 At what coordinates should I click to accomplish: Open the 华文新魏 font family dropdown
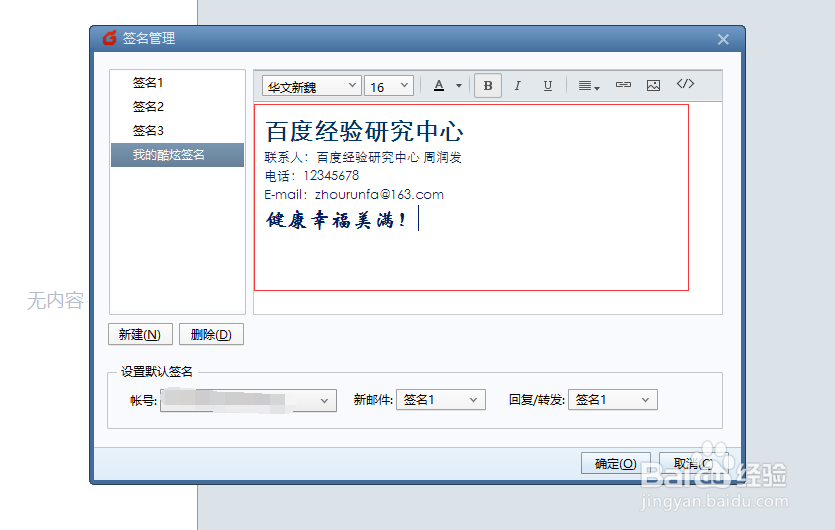point(312,86)
